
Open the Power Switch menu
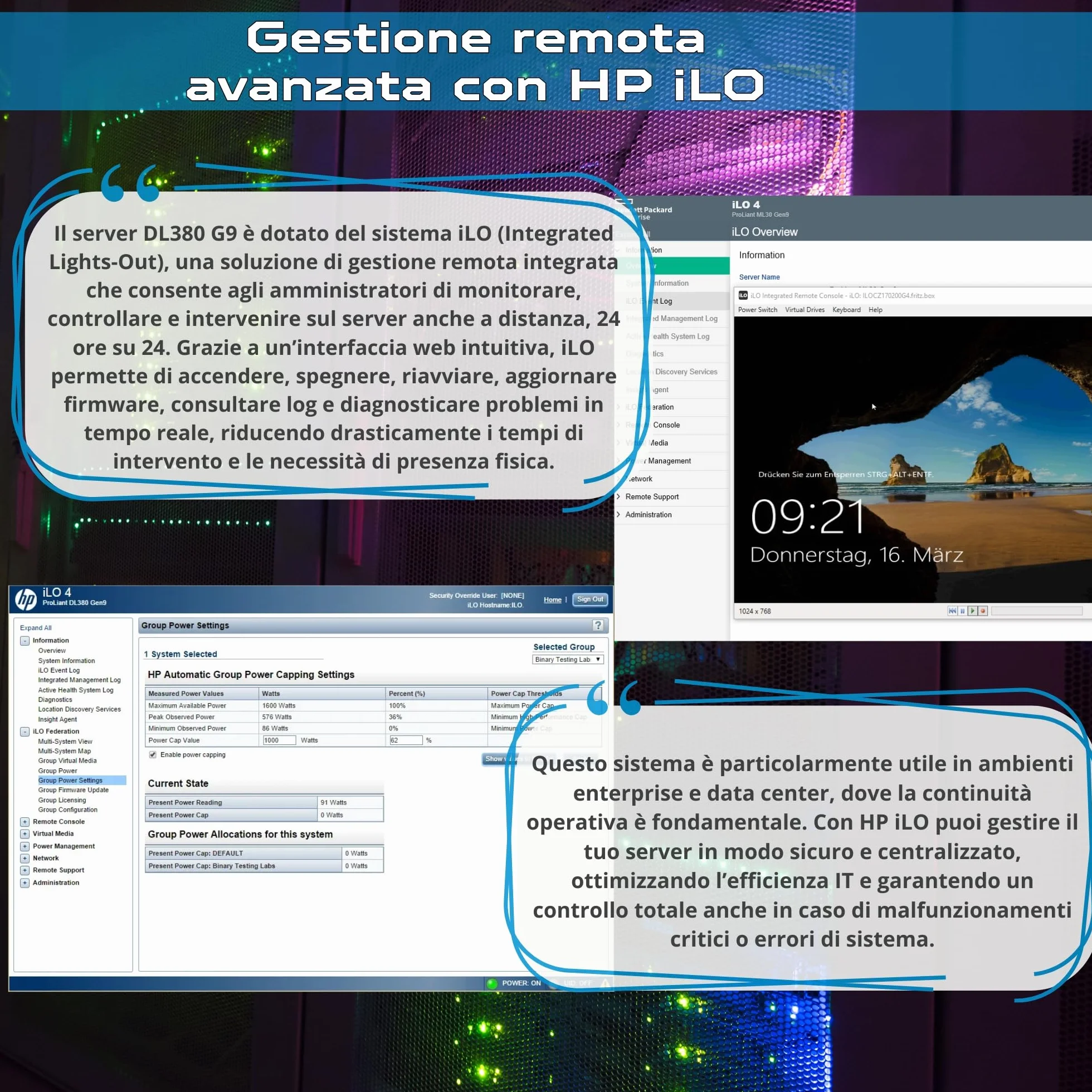click(x=757, y=310)
